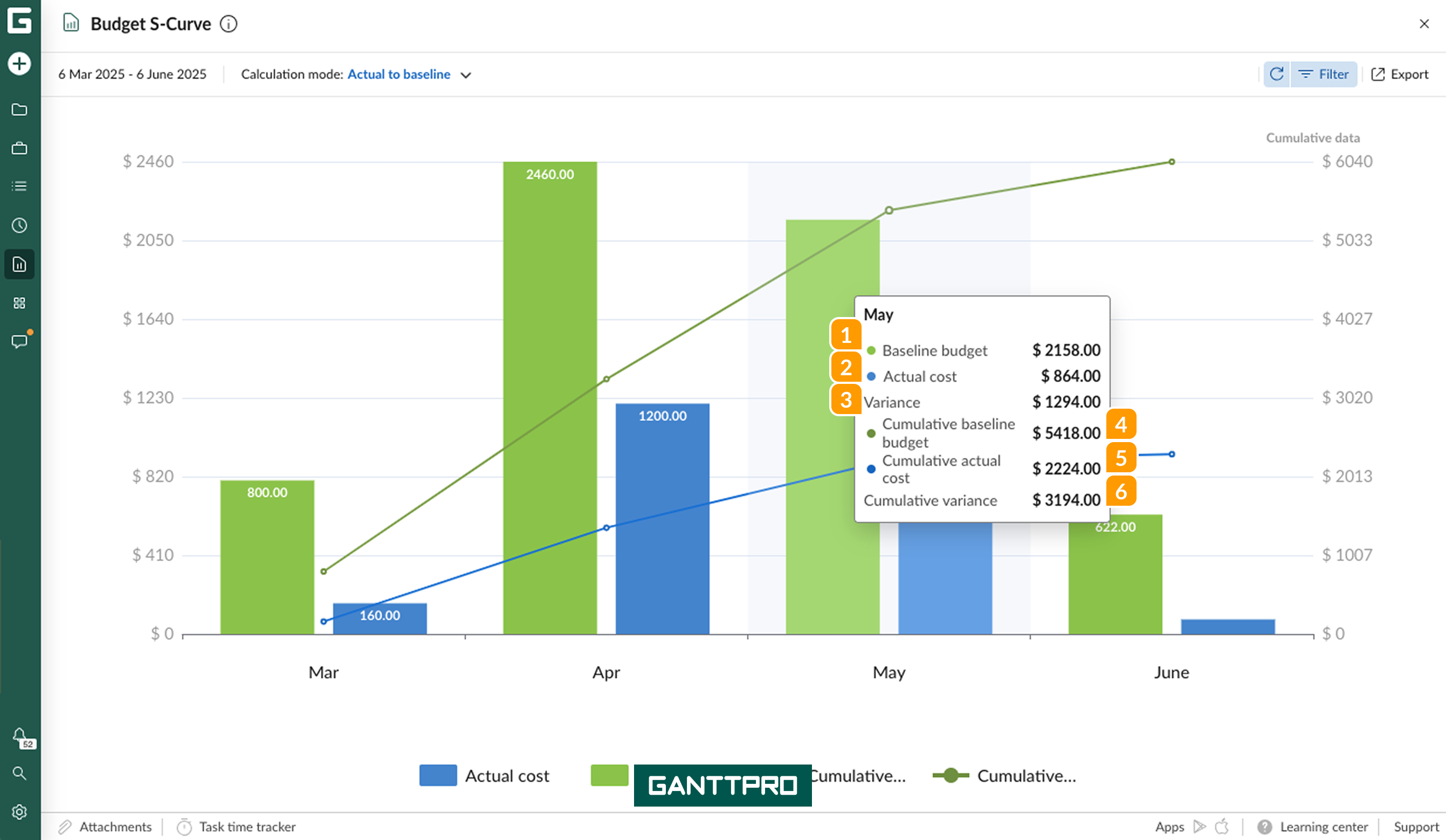Toggle the green bar legend series

click(609, 776)
